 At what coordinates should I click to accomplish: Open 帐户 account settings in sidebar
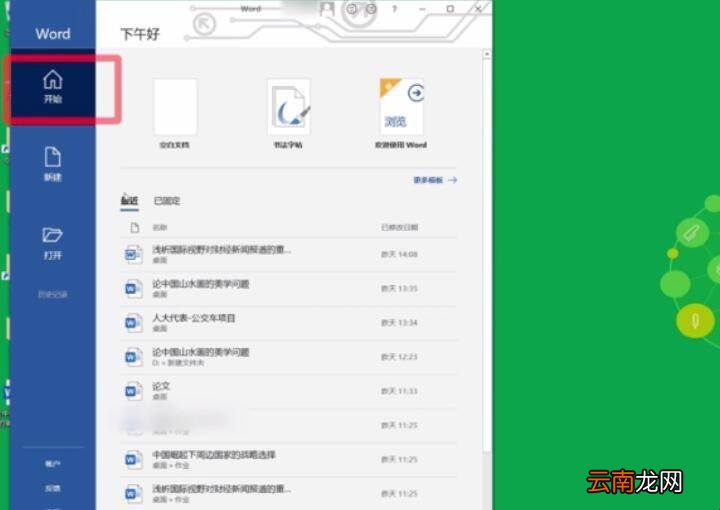pos(53,464)
